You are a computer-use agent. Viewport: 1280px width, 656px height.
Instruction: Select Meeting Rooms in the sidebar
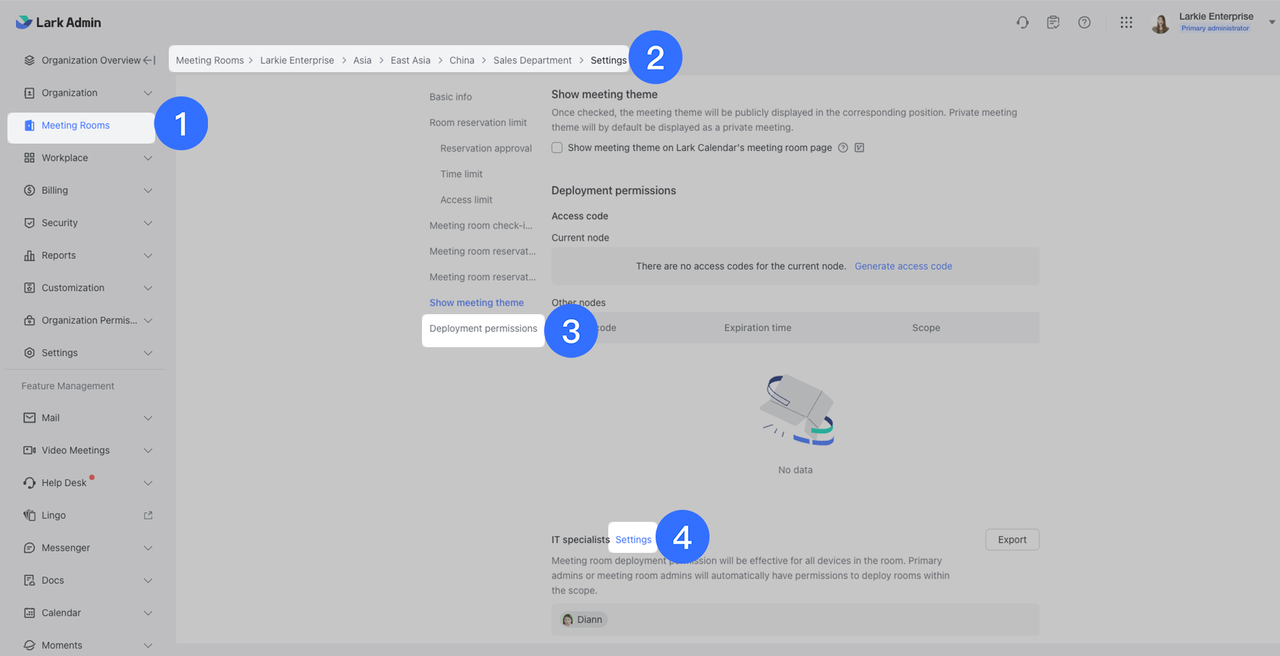[x=76, y=126]
